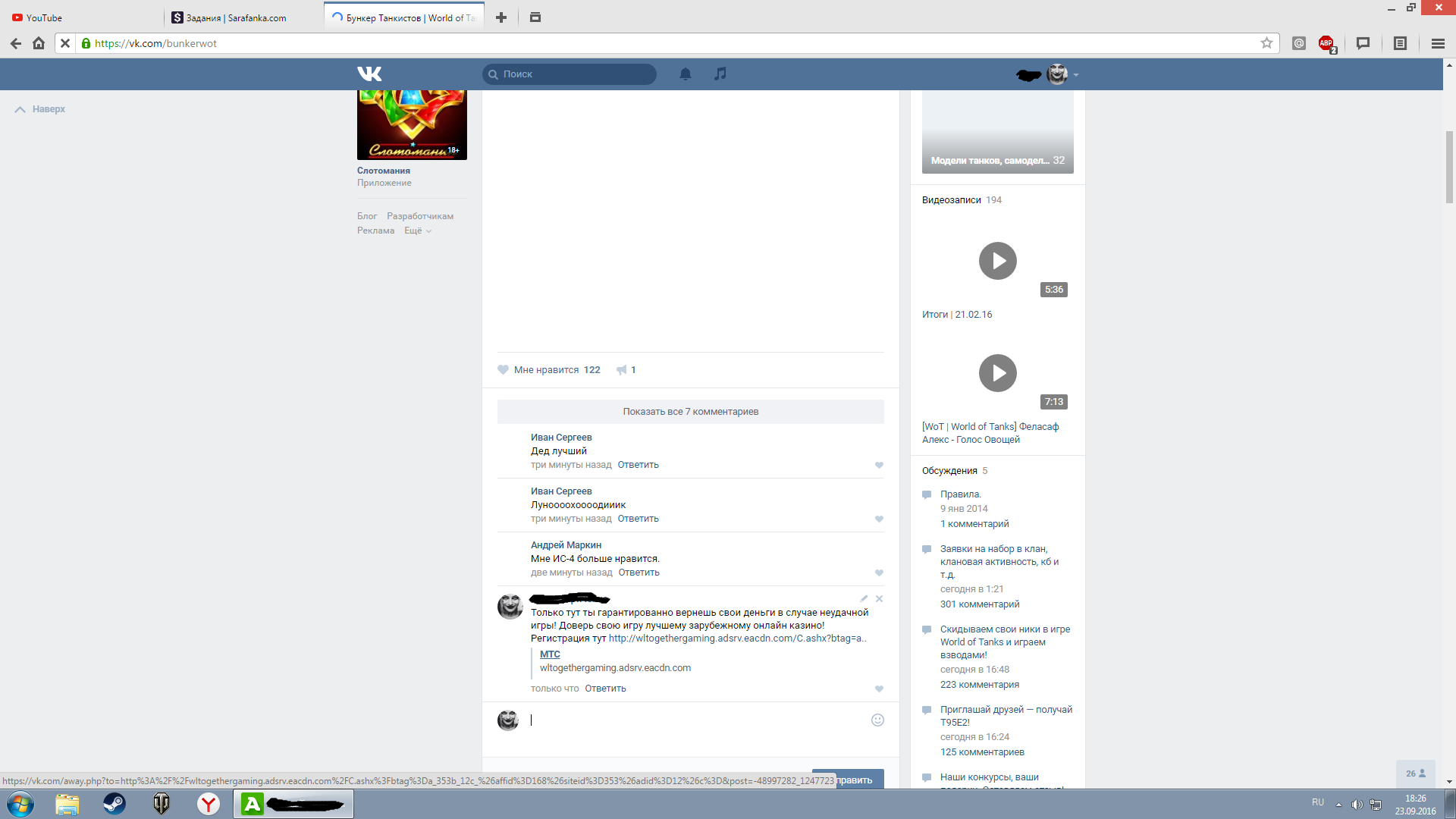Expand Показать все 7 комментариев
This screenshot has width=1456, height=819.
click(x=690, y=412)
